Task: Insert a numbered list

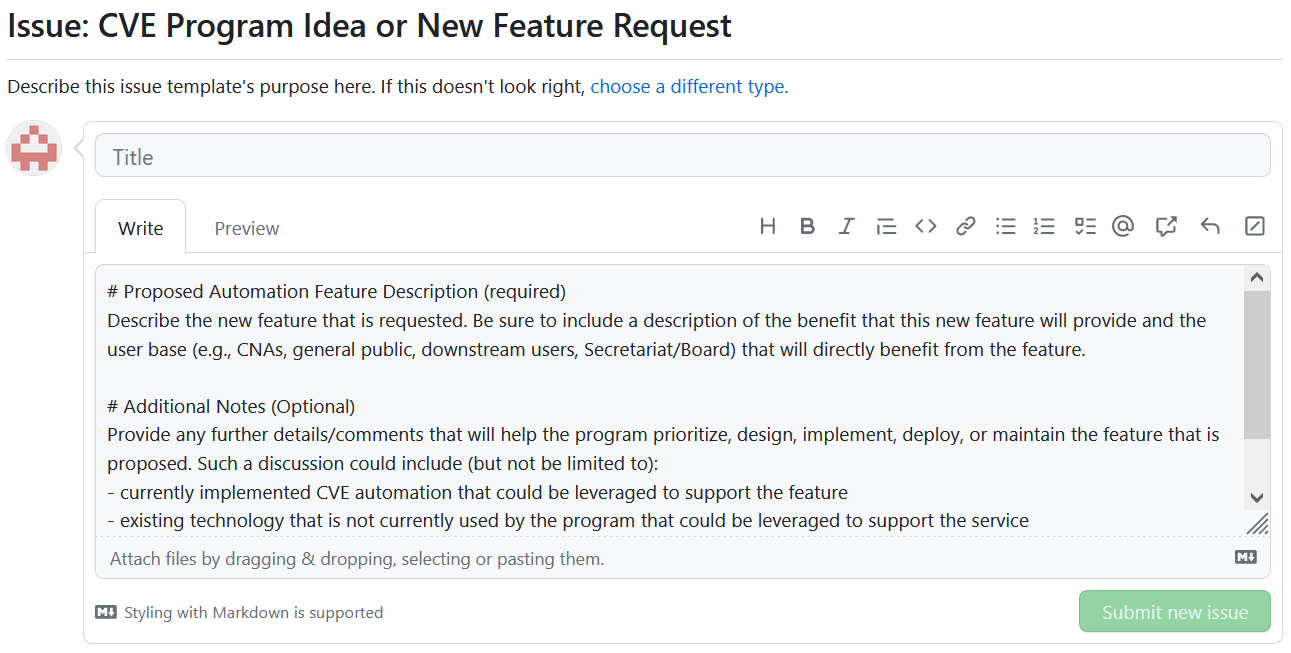Action: (1044, 226)
